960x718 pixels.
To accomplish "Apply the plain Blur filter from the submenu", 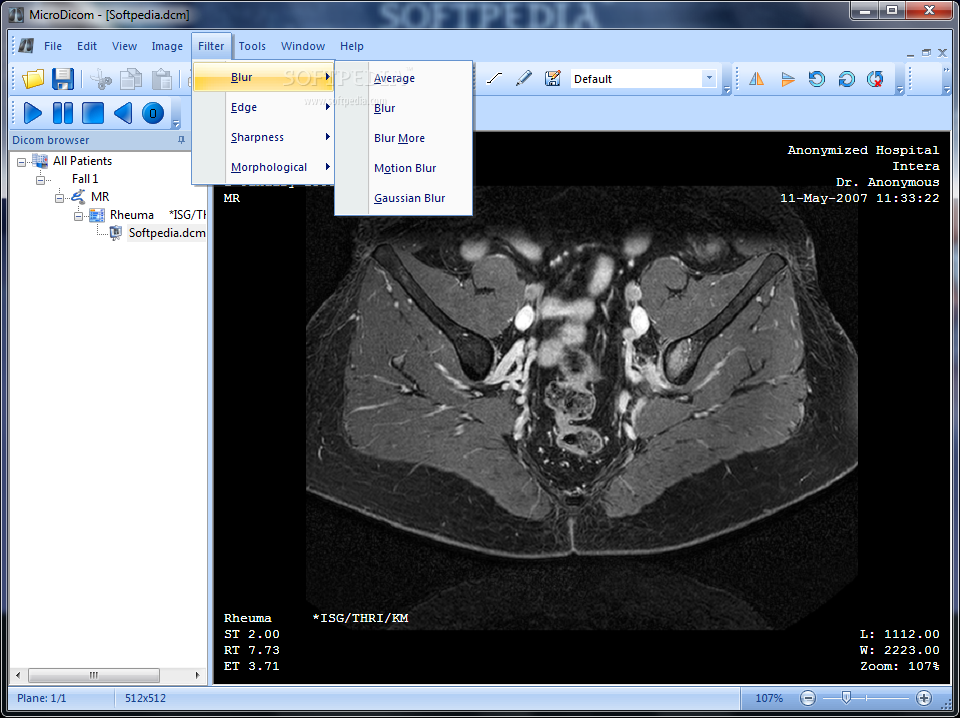I will pos(403,108).
